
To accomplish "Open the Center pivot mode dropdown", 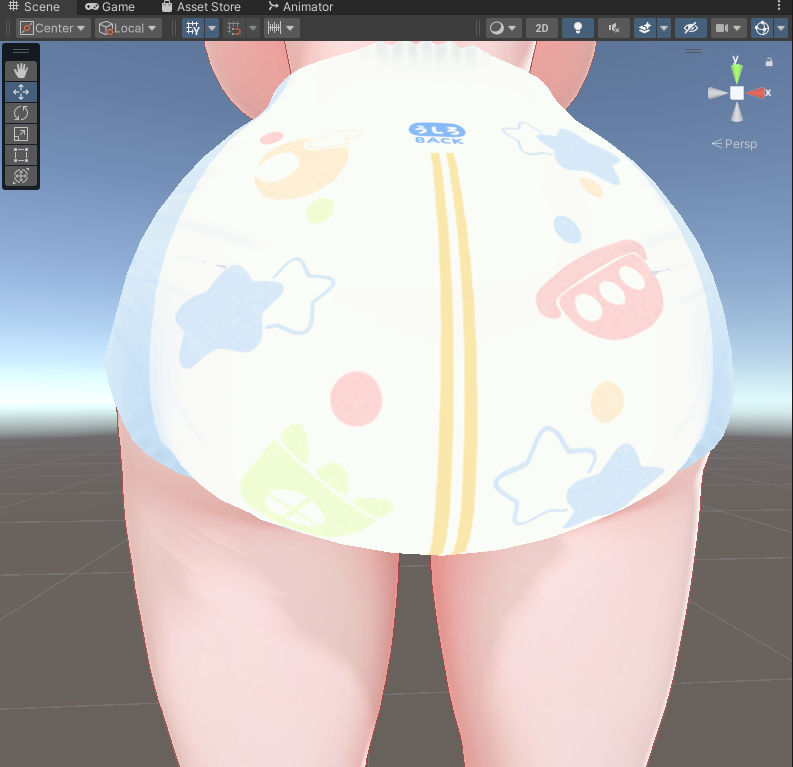I will (53, 28).
